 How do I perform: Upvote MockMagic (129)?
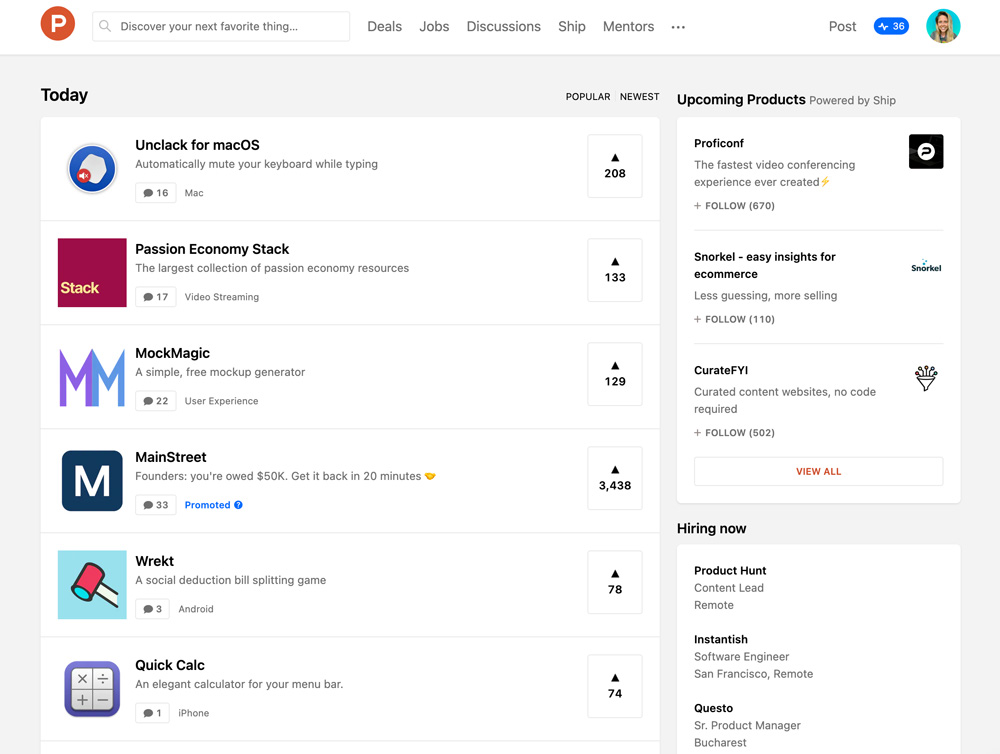coord(615,374)
